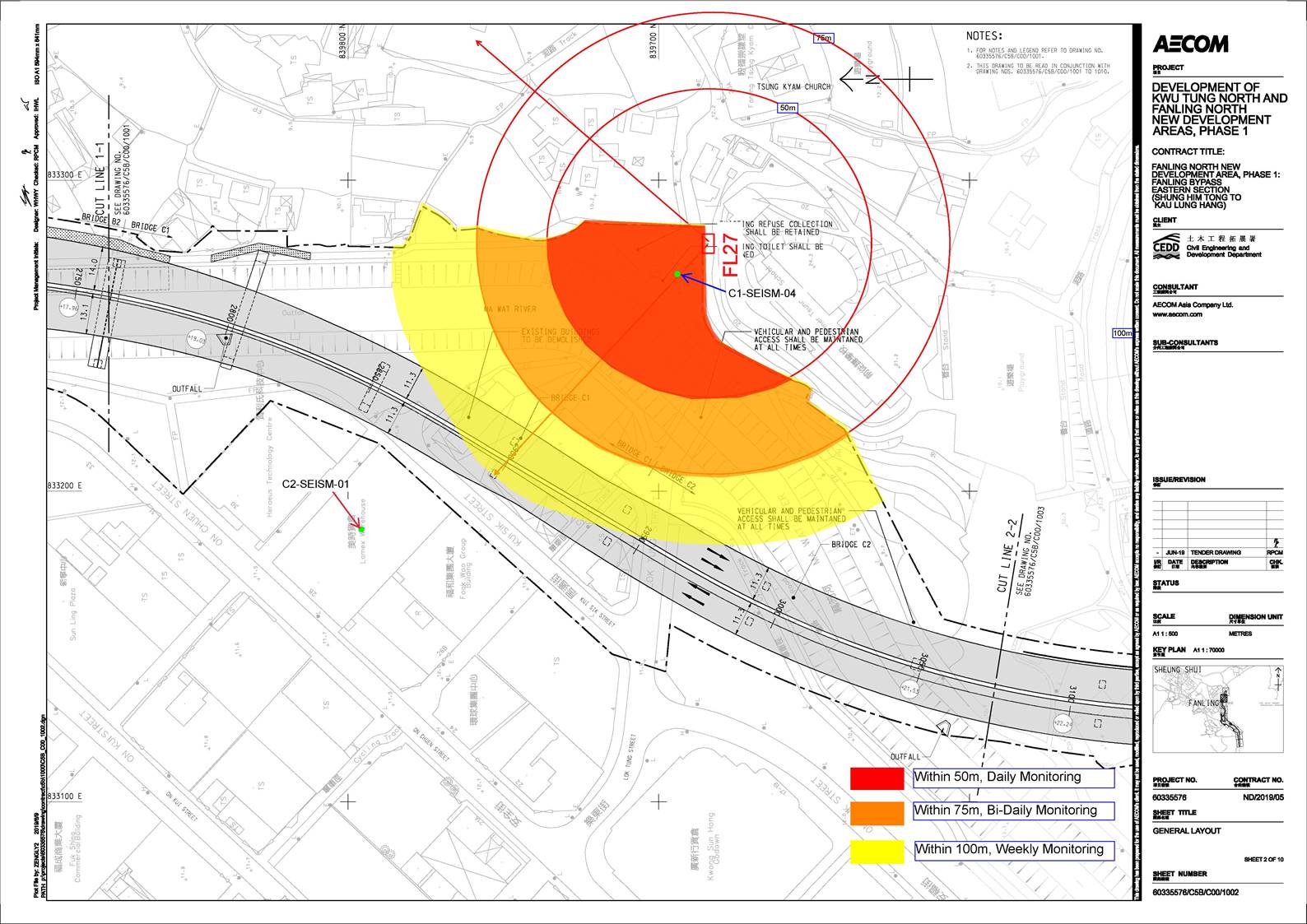Click the 'GENERAL LAYOUT' sheet title
The height and width of the screenshot is (924, 1307).
tap(1186, 831)
